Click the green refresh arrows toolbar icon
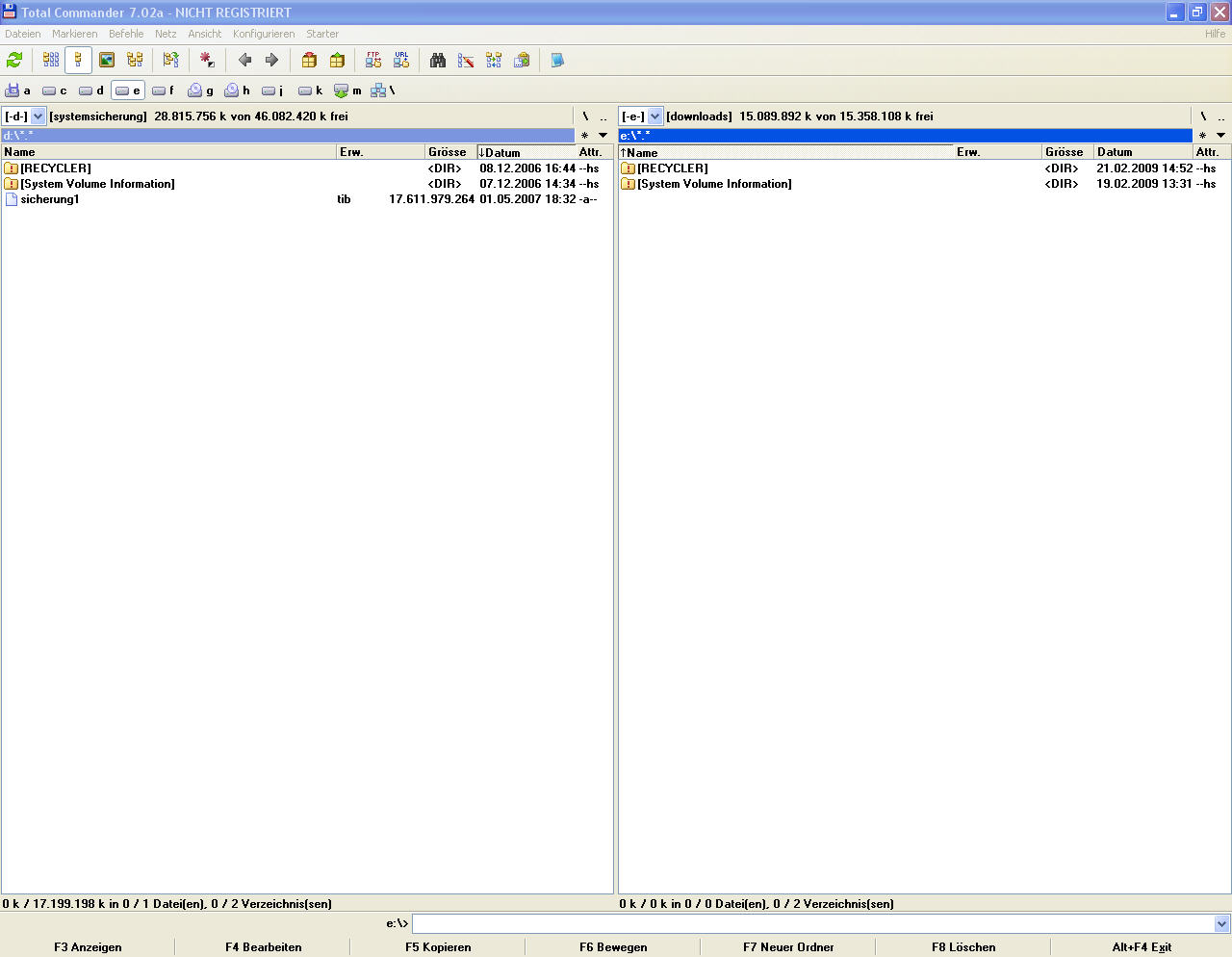 coord(14,60)
